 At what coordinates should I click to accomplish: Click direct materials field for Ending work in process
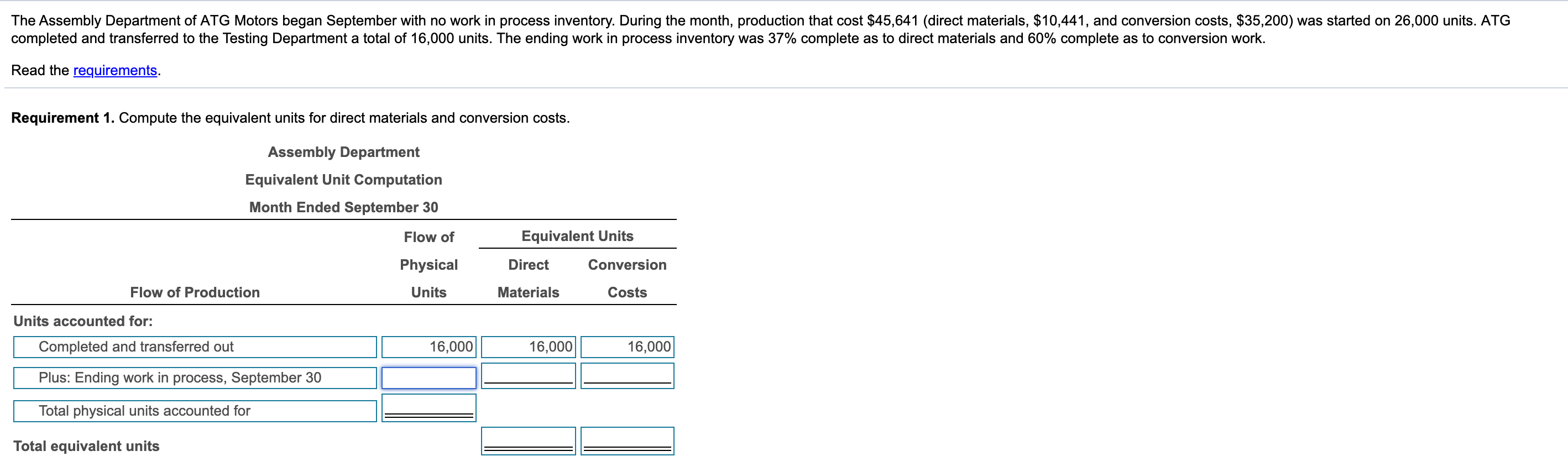tap(529, 376)
